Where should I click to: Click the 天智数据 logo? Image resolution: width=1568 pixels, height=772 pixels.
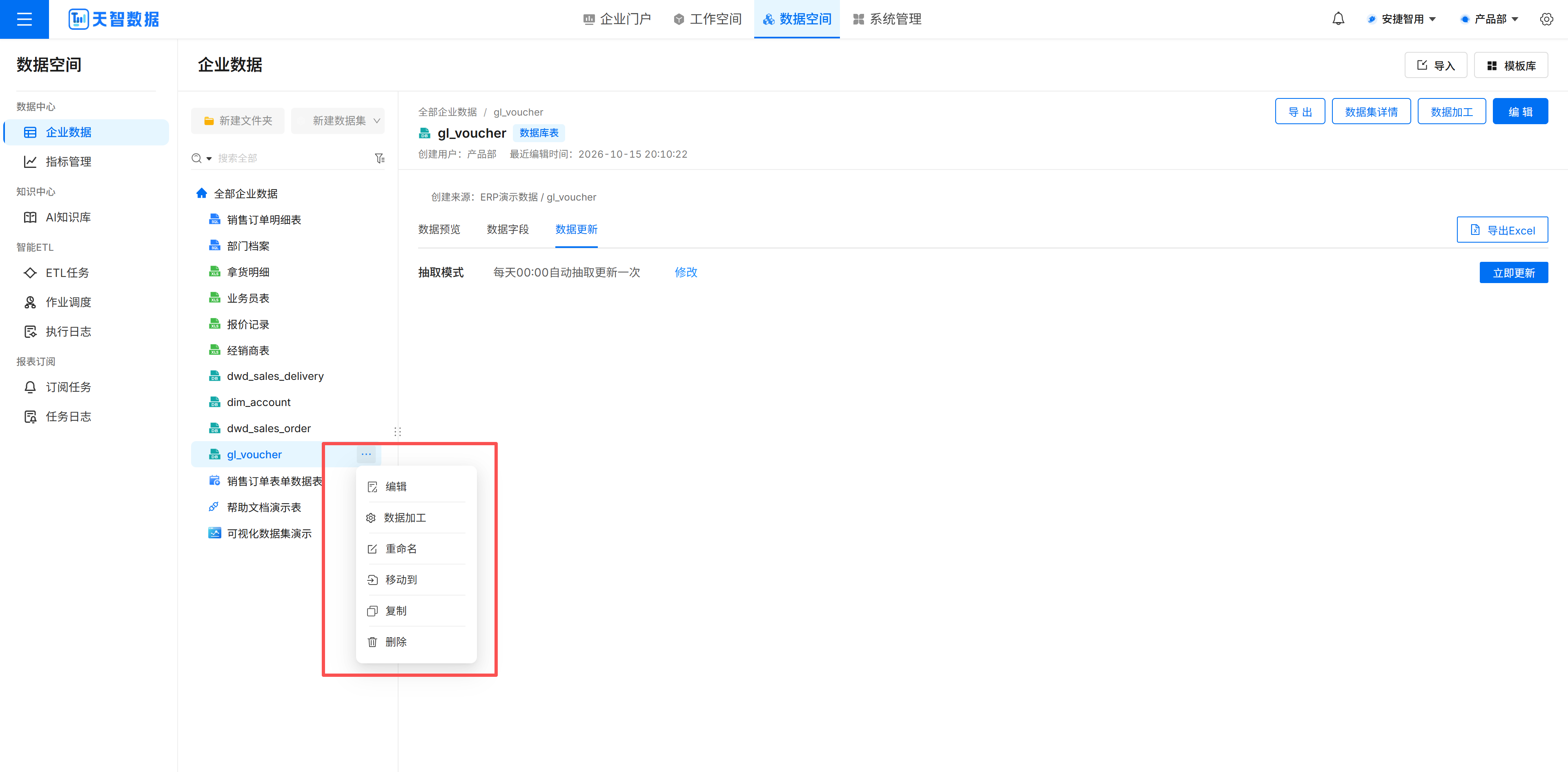point(114,19)
